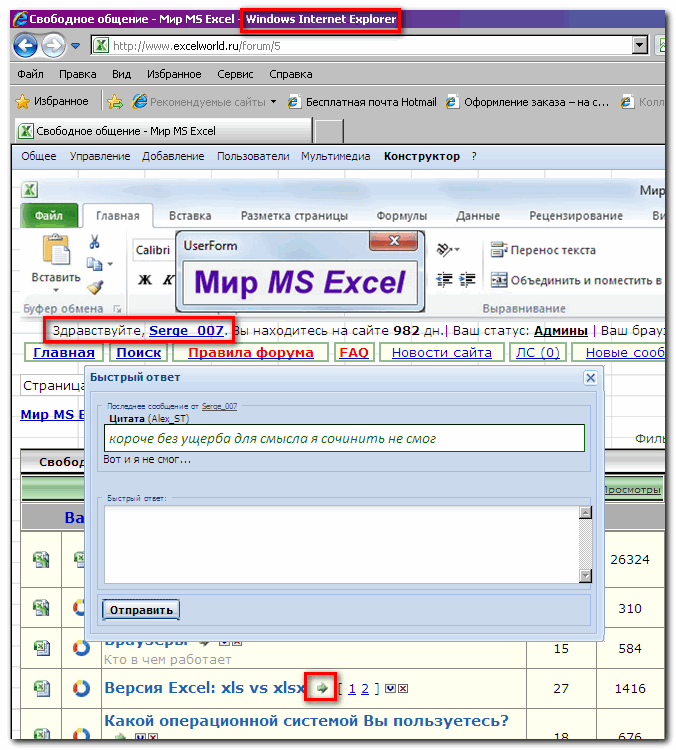Click the Объединить и поместить merge button
The height and width of the screenshot is (750, 676).
pyautogui.click(x=576, y=280)
